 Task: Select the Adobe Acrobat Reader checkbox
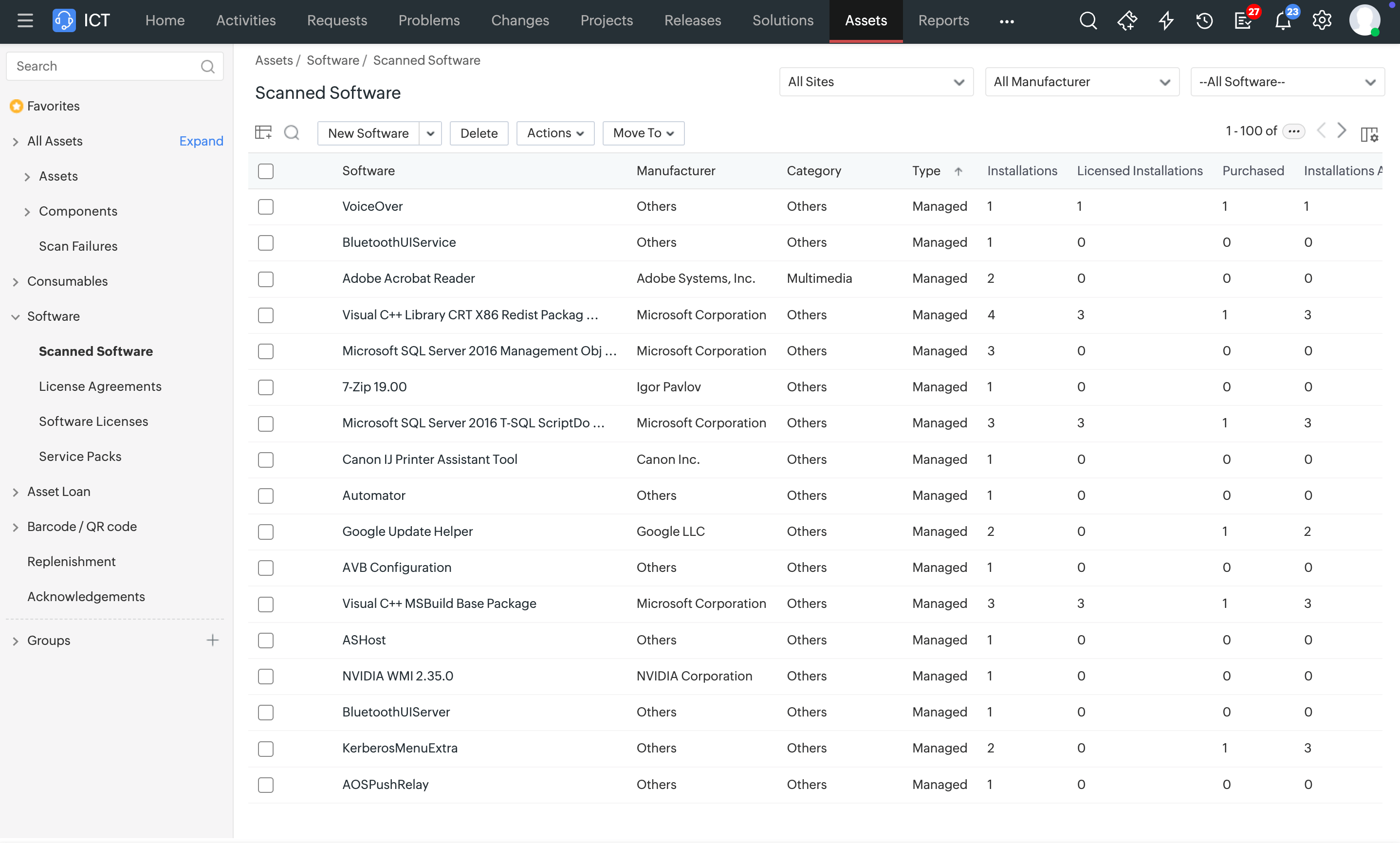pos(266,279)
